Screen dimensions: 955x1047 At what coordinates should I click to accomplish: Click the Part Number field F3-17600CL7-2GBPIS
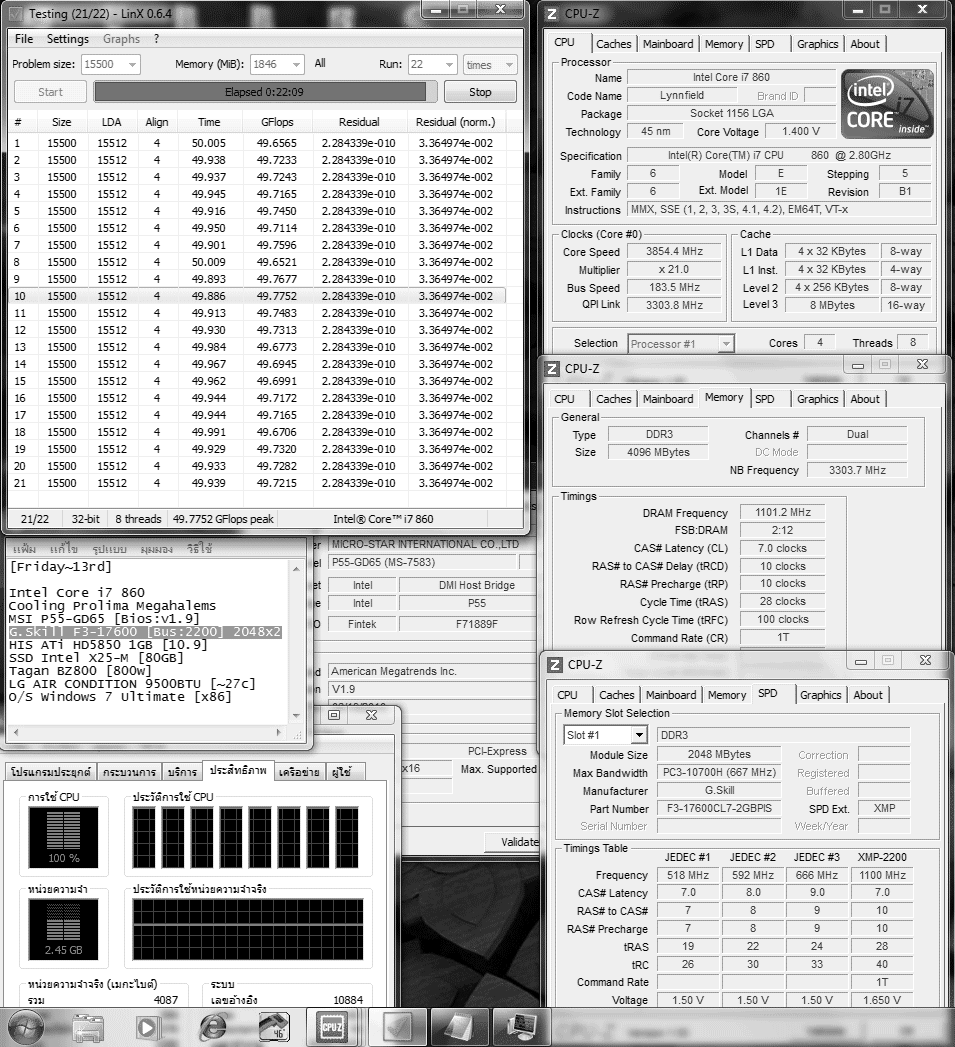[x=719, y=809]
